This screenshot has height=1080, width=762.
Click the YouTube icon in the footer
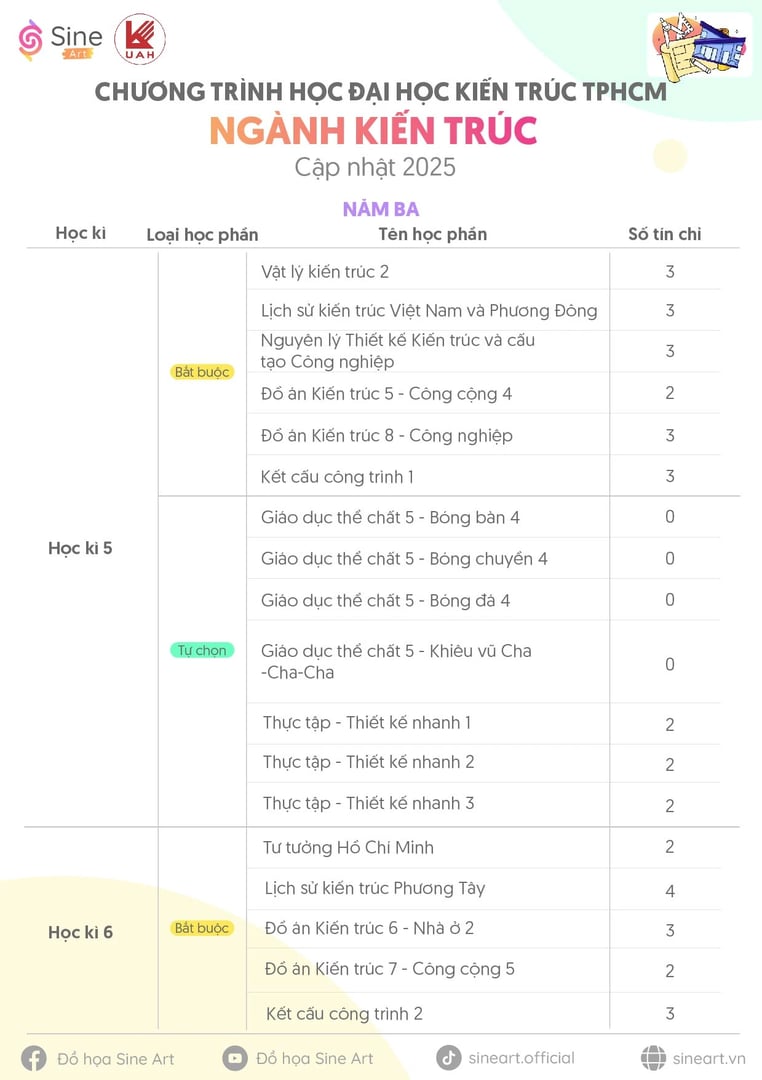(x=234, y=1058)
